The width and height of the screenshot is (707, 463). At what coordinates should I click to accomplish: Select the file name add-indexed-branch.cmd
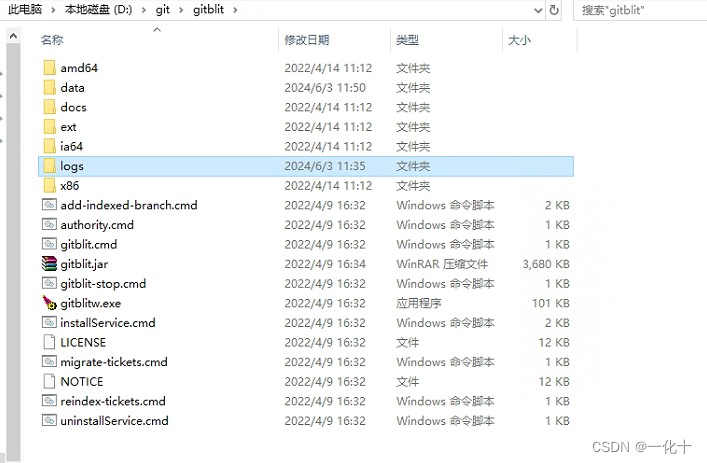click(x=129, y=205)
